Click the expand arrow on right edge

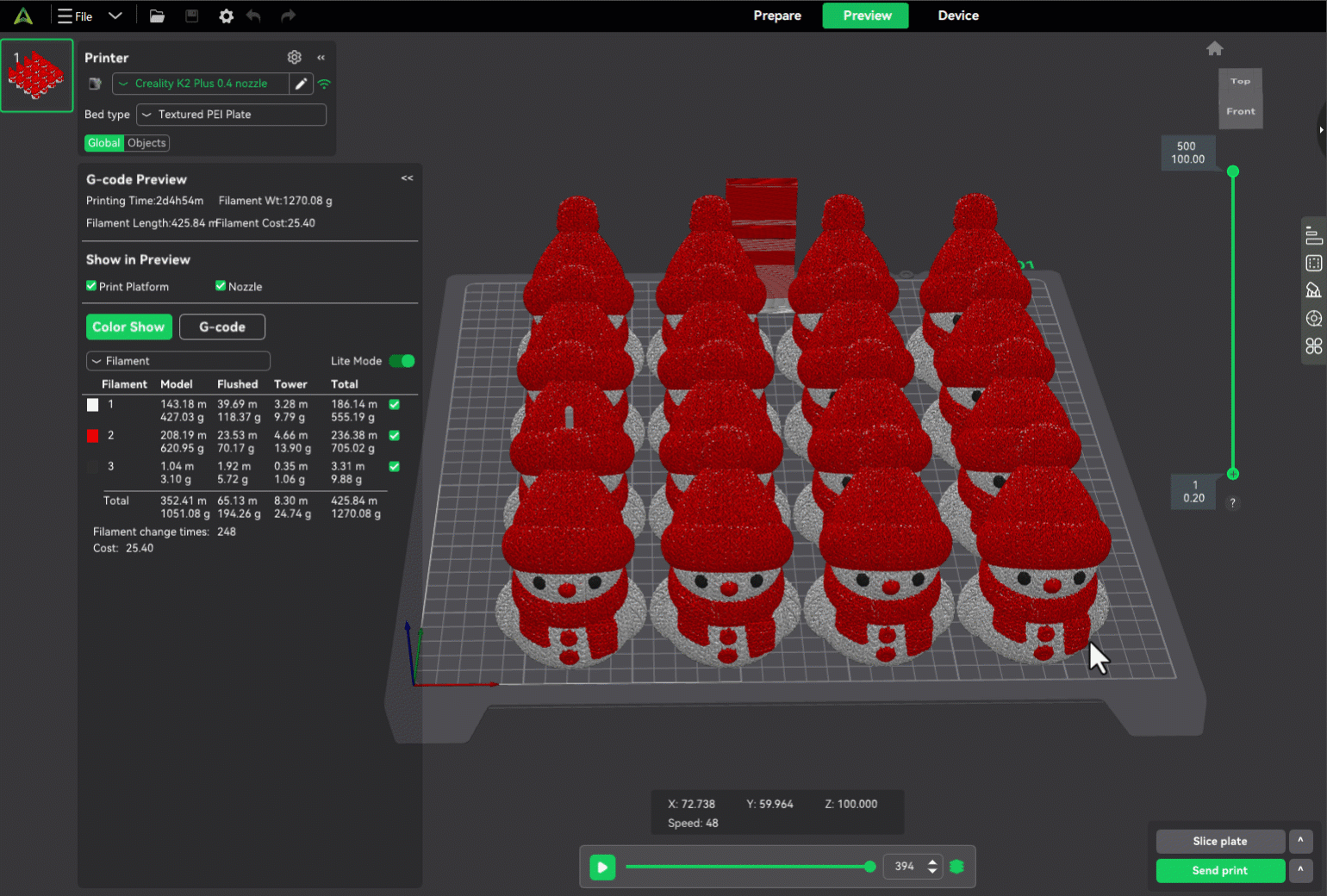(x=1321, y=130)
